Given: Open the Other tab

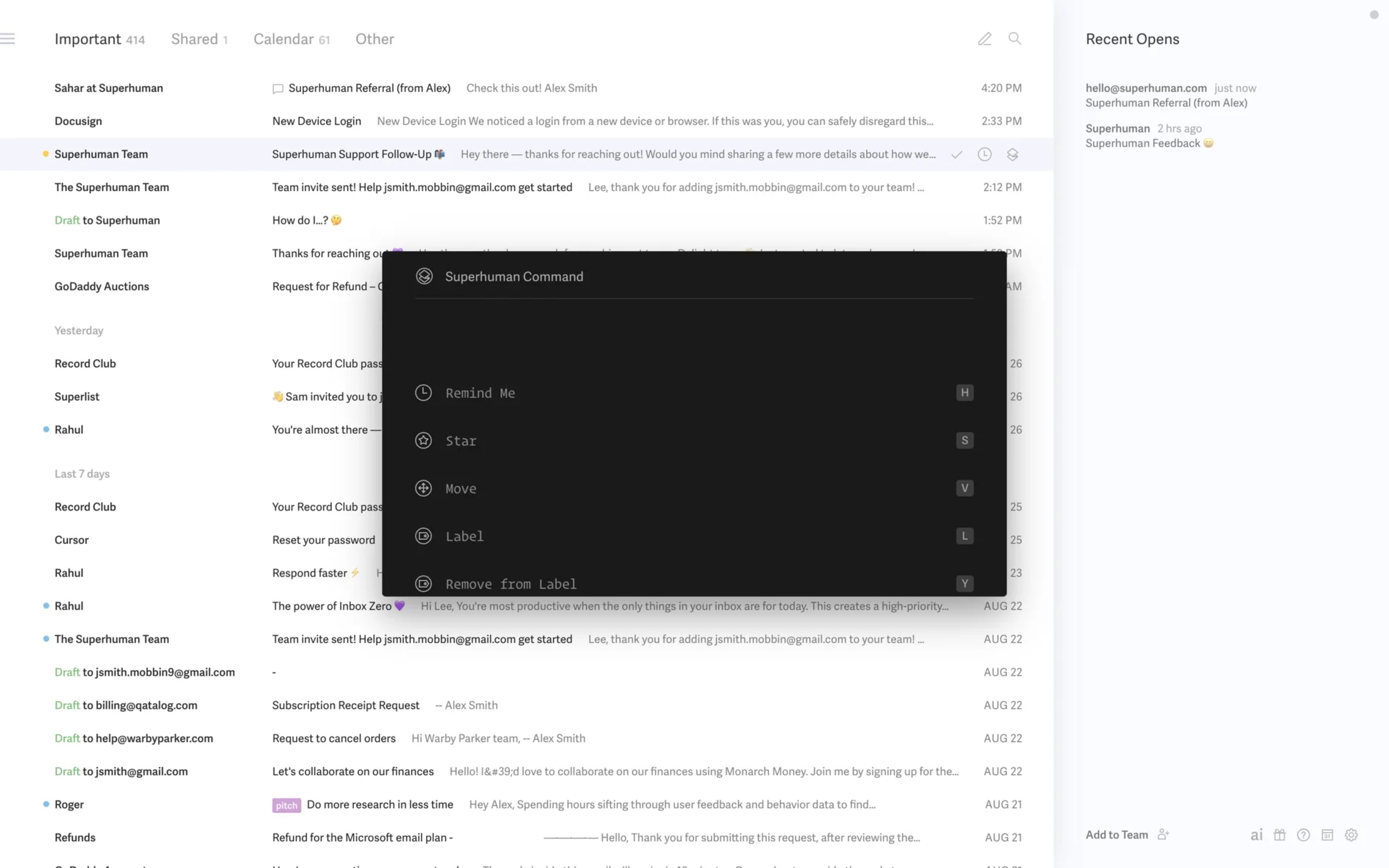Looking at the screenshot, I should point(375,39).
